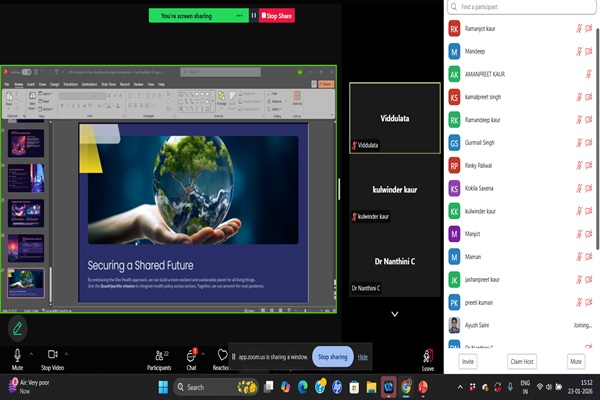
Task: Open the Participants panel icon
Action: 159,354
